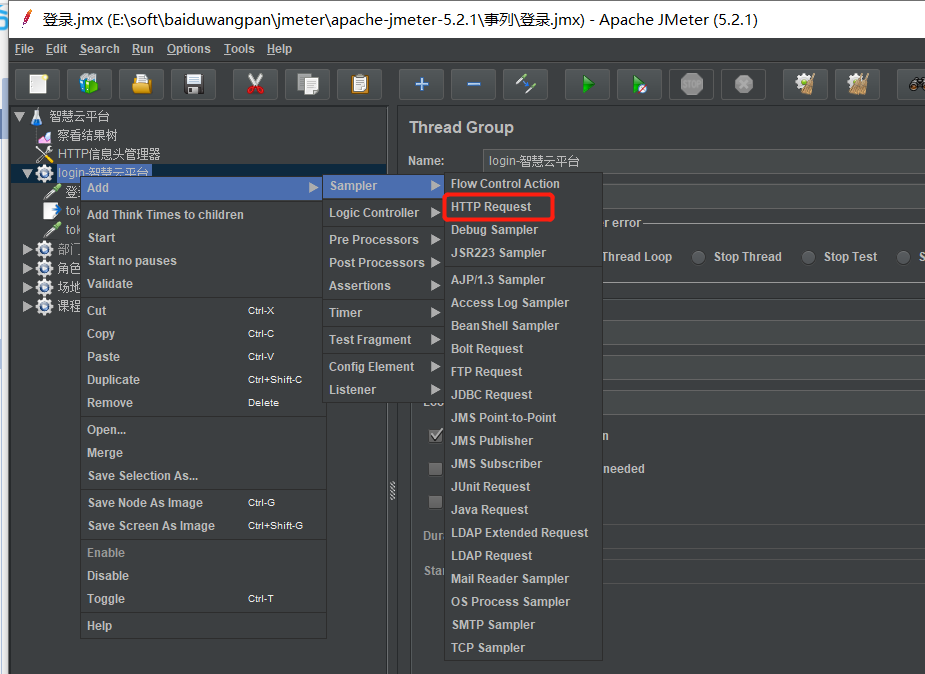Expand the 课程 thread group node
Image resolution: width=925 pixels, height=674 pixels.
coord(27,306)
